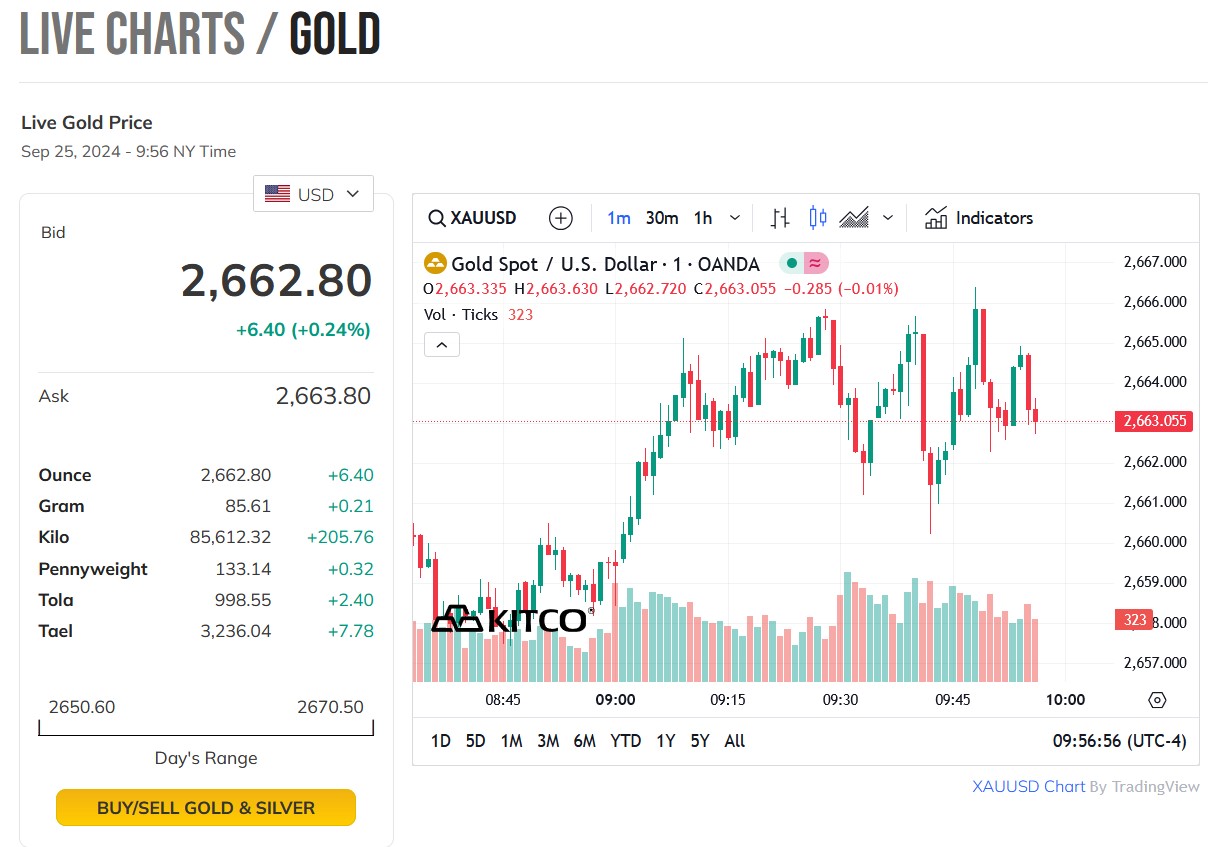Image resolution: width=1208 pixels, height=847 pixels.
Task: Toggle the green market status indicator
Action: tap(791, 264)
